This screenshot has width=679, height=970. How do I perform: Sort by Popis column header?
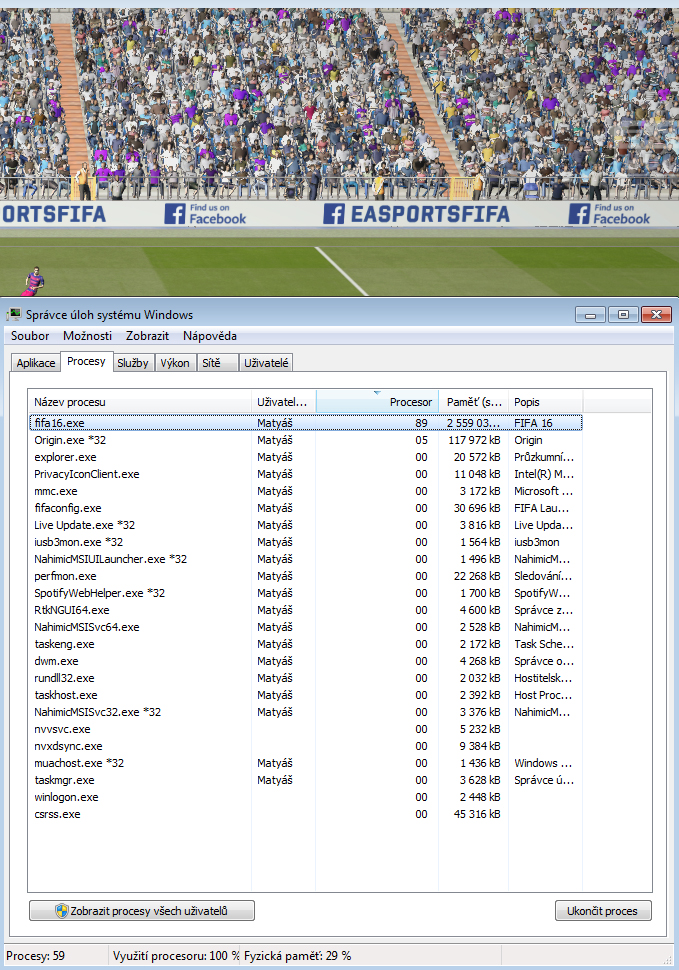(x=545, y=402)
